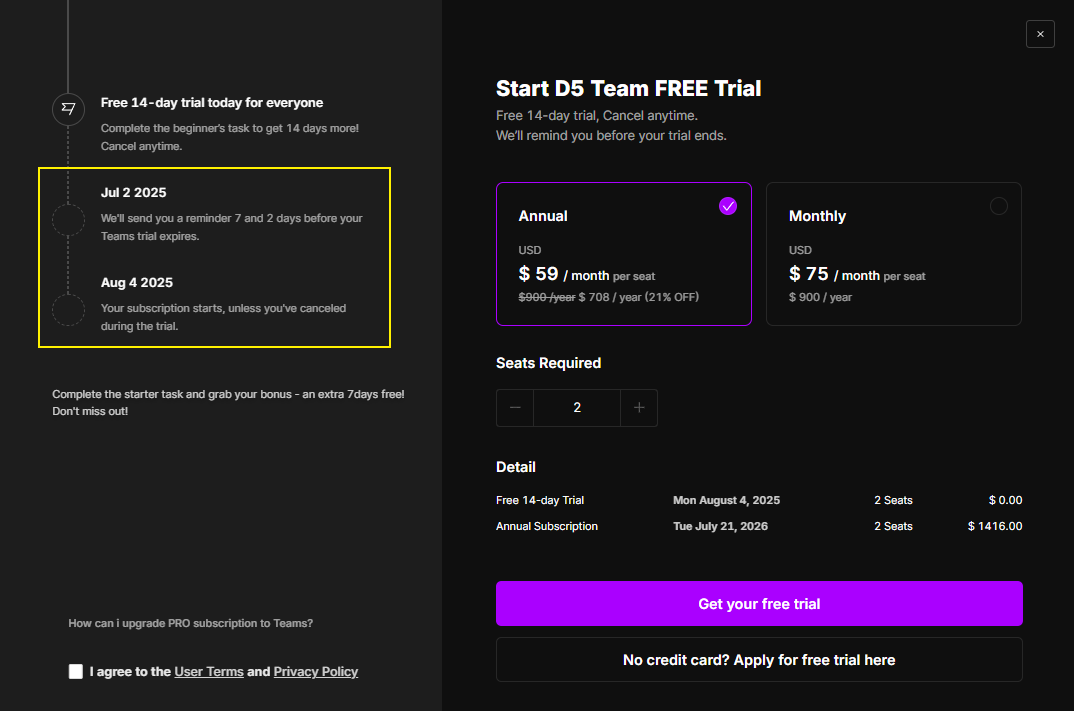Close the trial dialog with the X icon
This screenshot has height=711, width=1074.
[x=1040, y=34]
